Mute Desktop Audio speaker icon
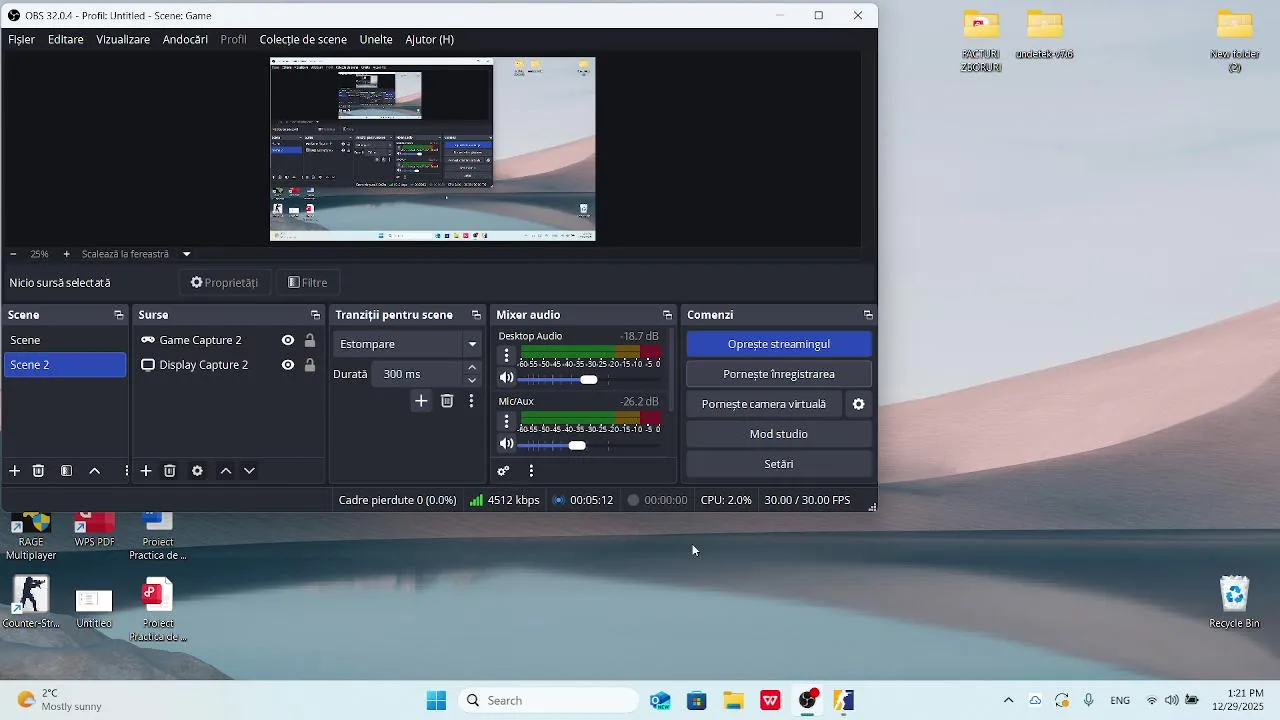The height and width of the screenshot is (720, 1280). (506, 379)
